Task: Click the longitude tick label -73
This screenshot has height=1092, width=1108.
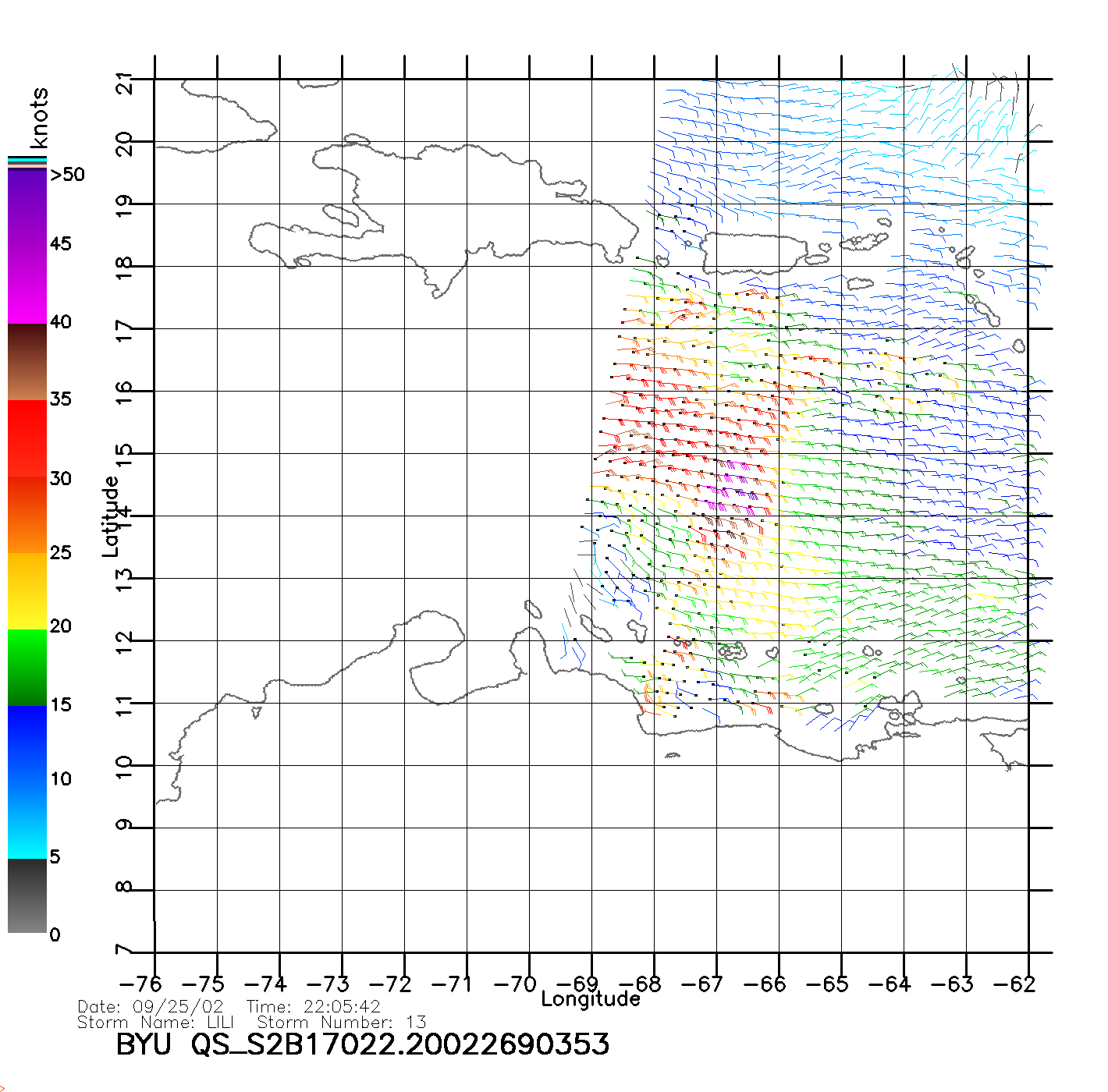Action: pos(328,984)
